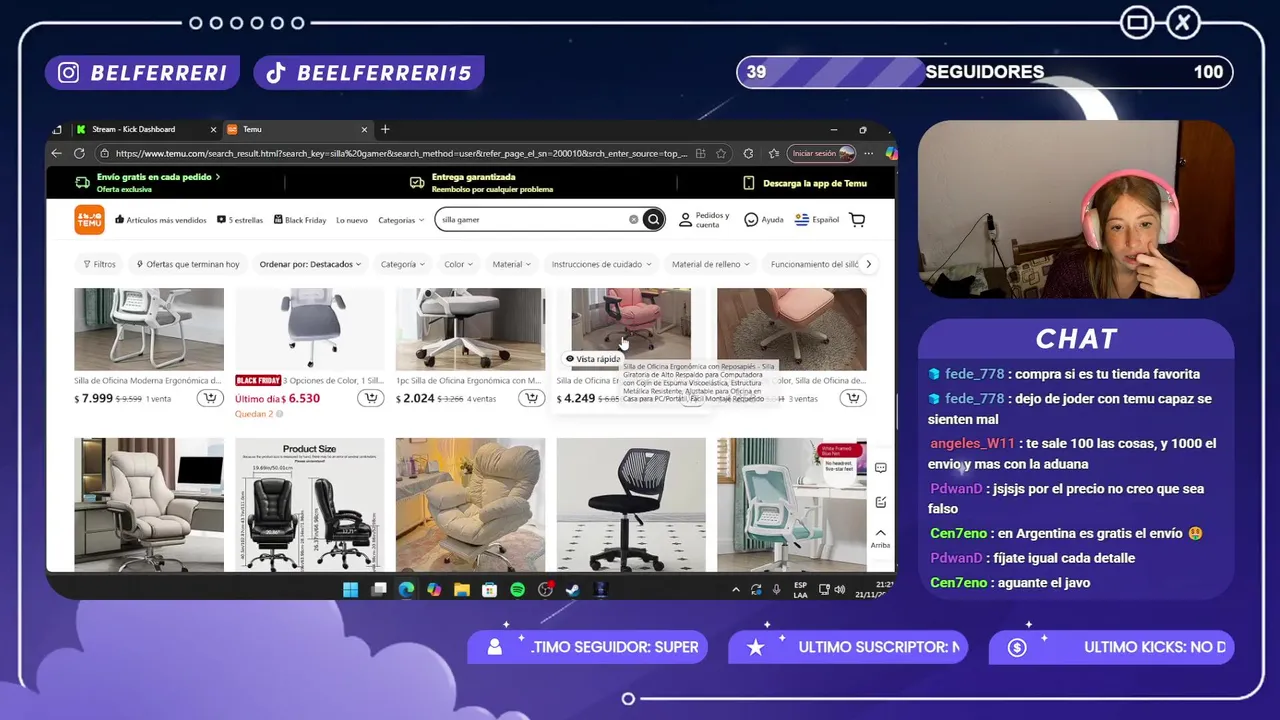
Task: Open Ayuda help icon
Action: (x=764, y=220)
